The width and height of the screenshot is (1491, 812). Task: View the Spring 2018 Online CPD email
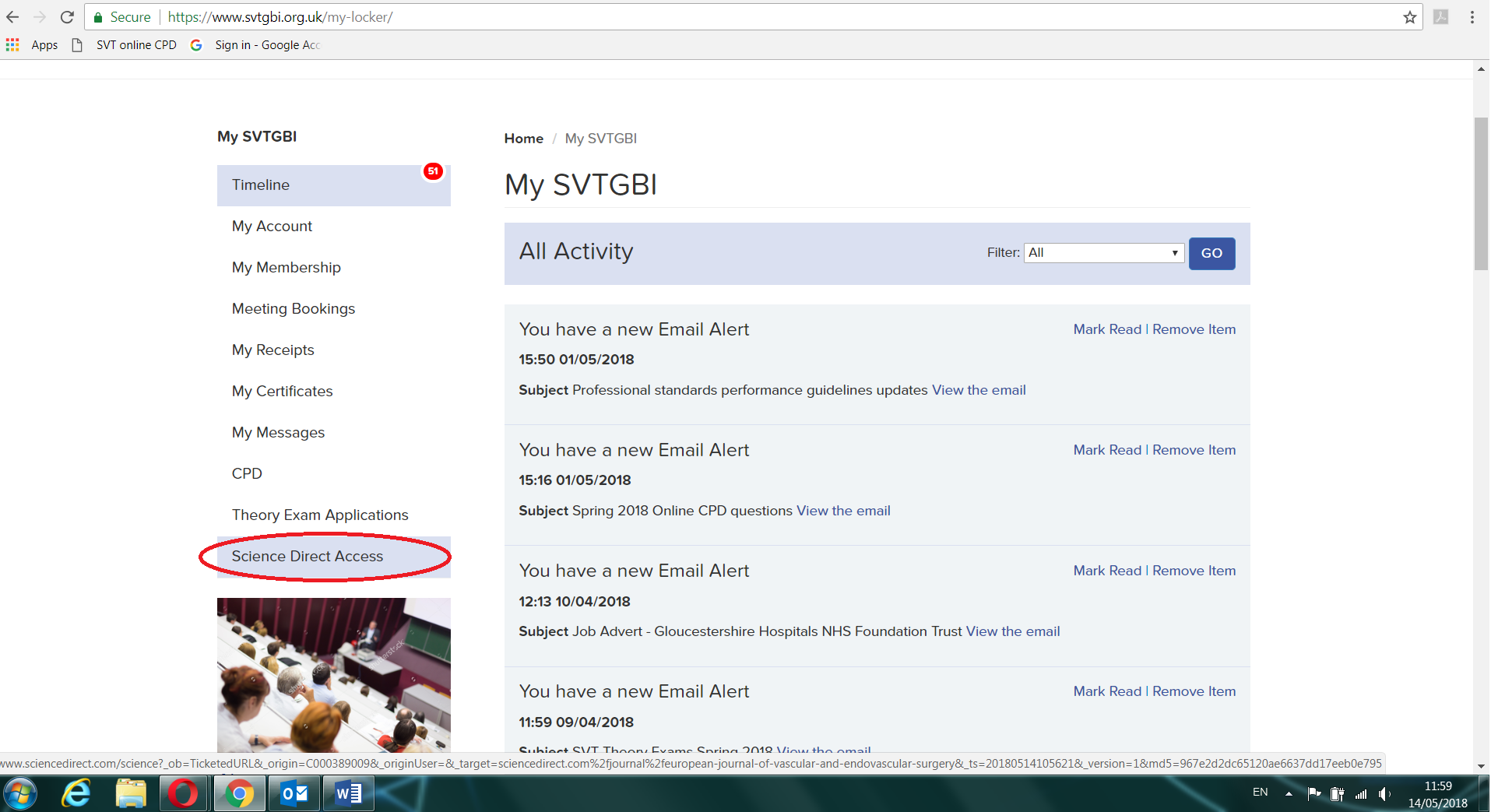click(843, 511)
